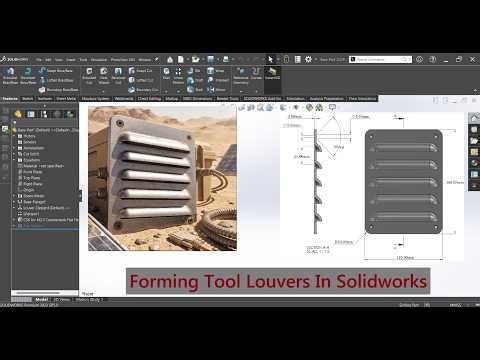Viewport: 480px width, 360px height.
Task: Click the feature tree horizontal scrollbar
Action: [38, 293]
